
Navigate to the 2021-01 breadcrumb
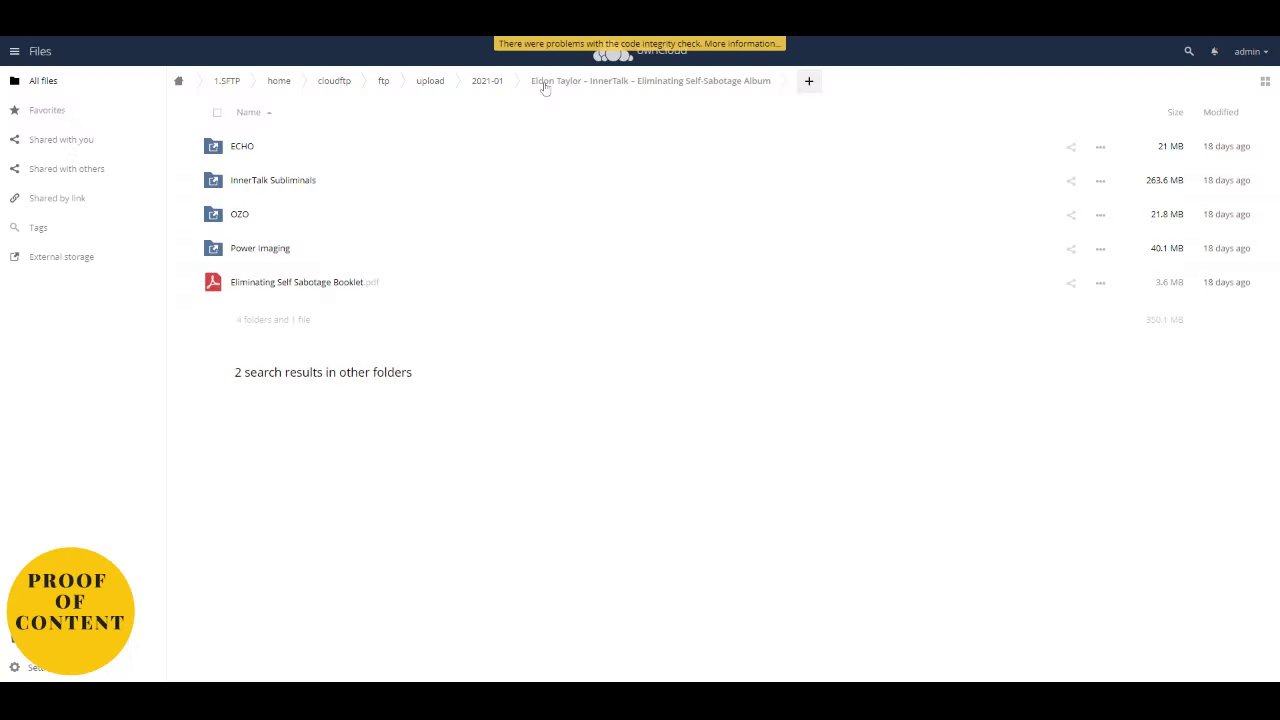(487, 81)
